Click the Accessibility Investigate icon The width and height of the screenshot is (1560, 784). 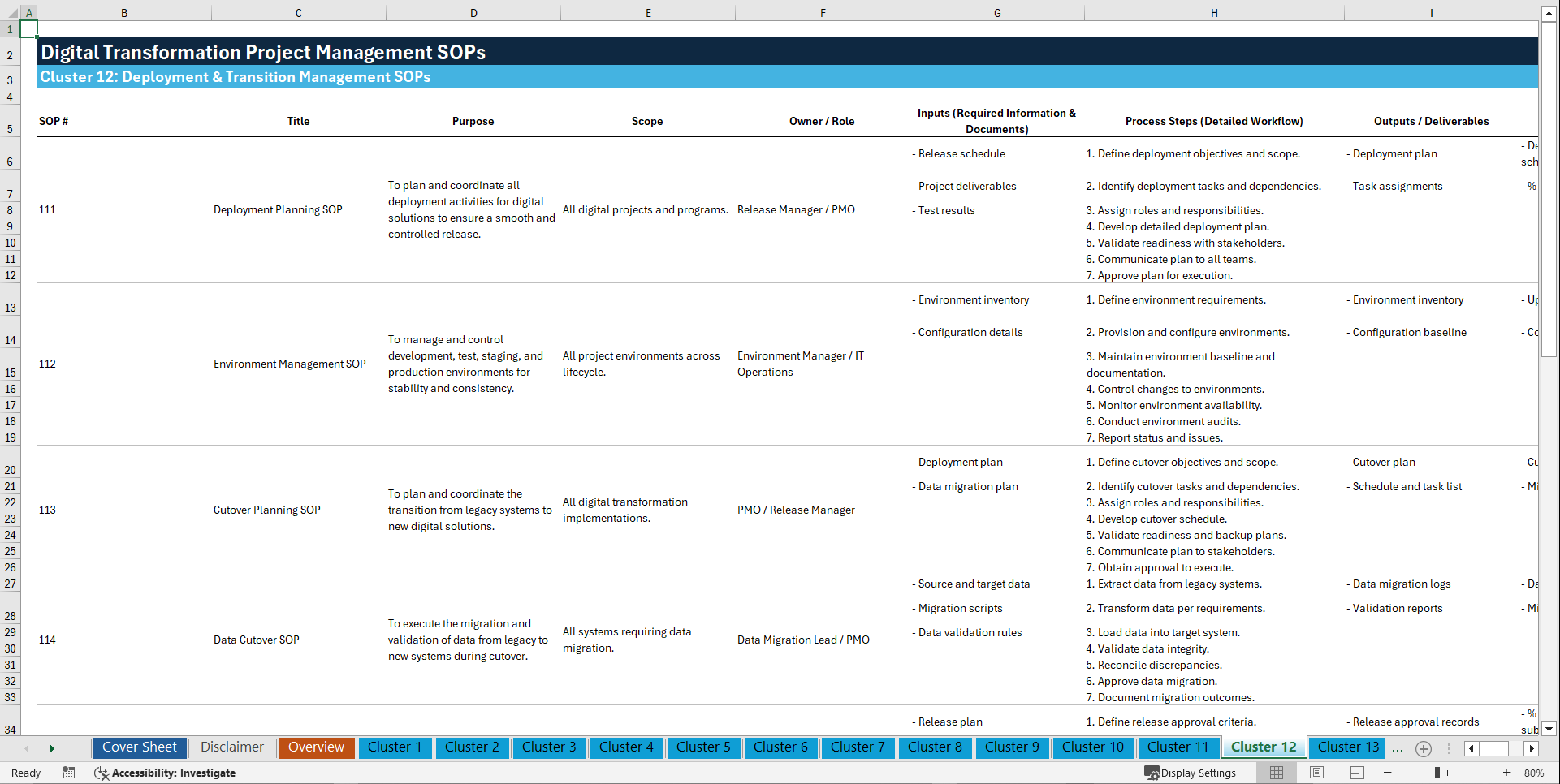click(x=102, y=773)
